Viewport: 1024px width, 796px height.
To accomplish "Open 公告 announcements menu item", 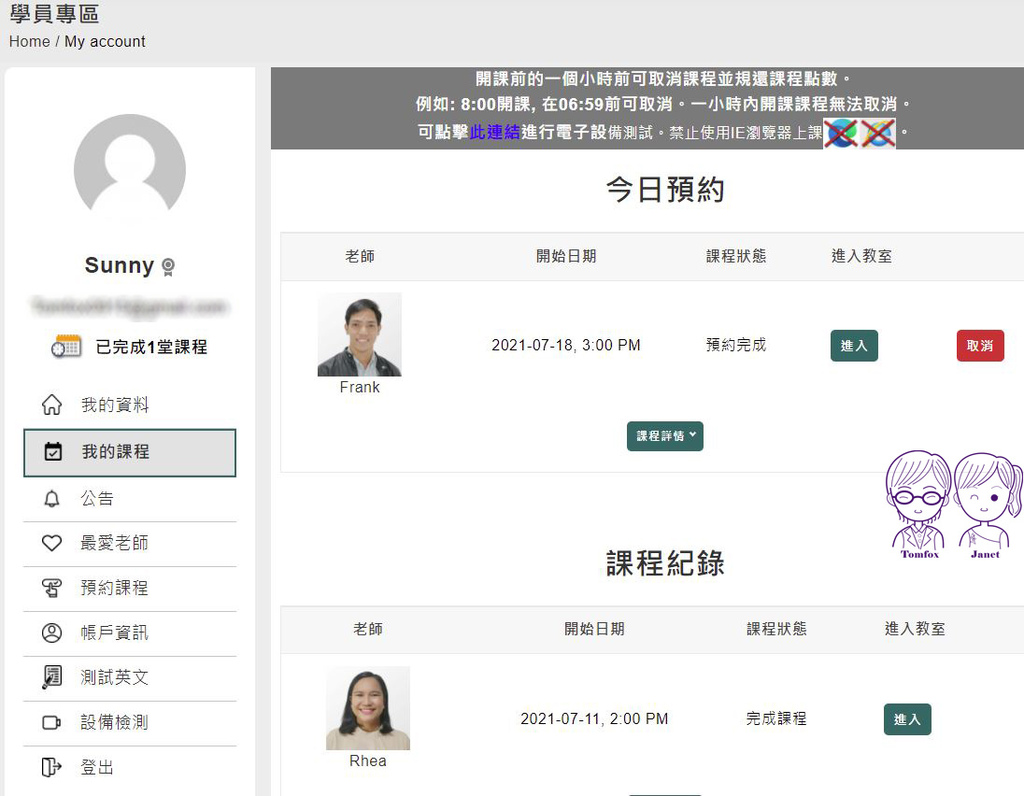I will (129, 499).
